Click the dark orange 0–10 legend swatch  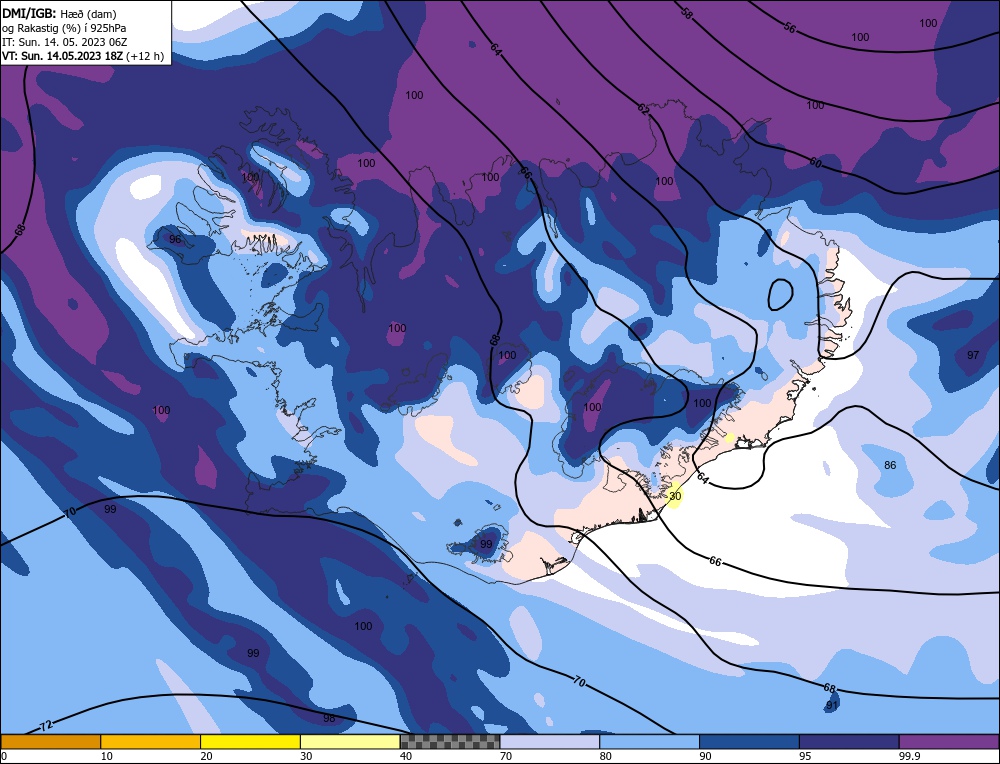pos(50,742)
